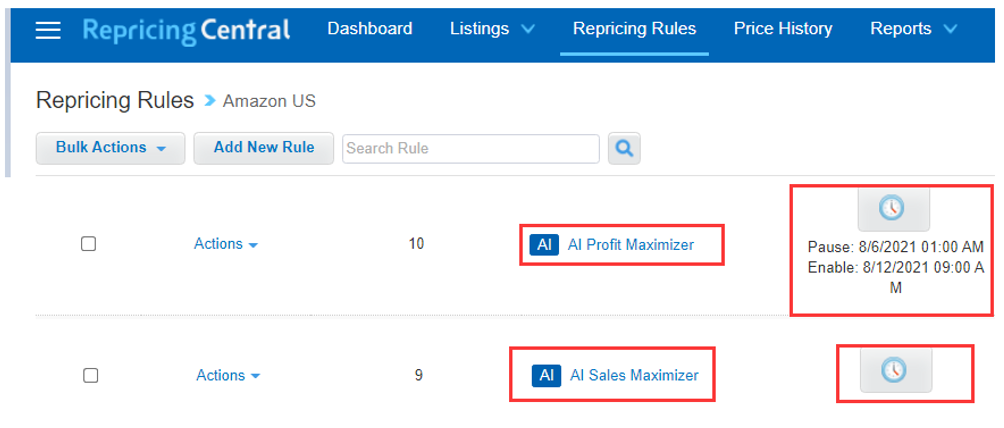The height and width of the screenshot is (428, 1004).
Task: Expand the Bulk Actions dropdown
Action: click(x=111, y=148)
